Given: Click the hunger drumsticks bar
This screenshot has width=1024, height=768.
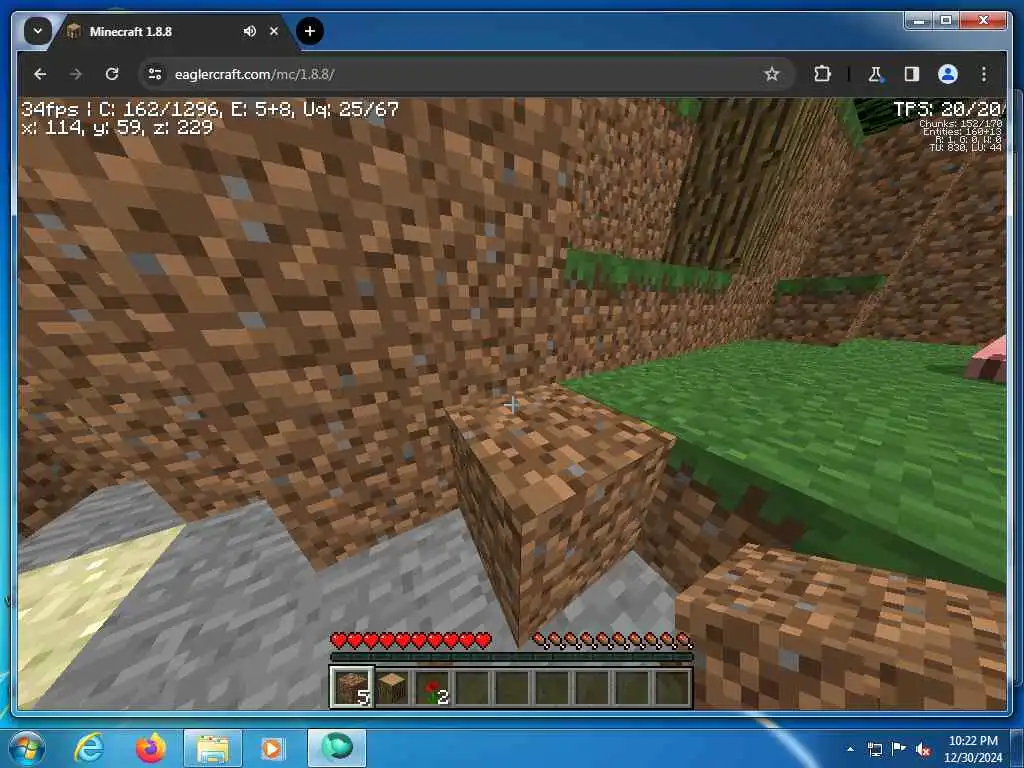Looking at the screenshot, I should tap(613, 641).
